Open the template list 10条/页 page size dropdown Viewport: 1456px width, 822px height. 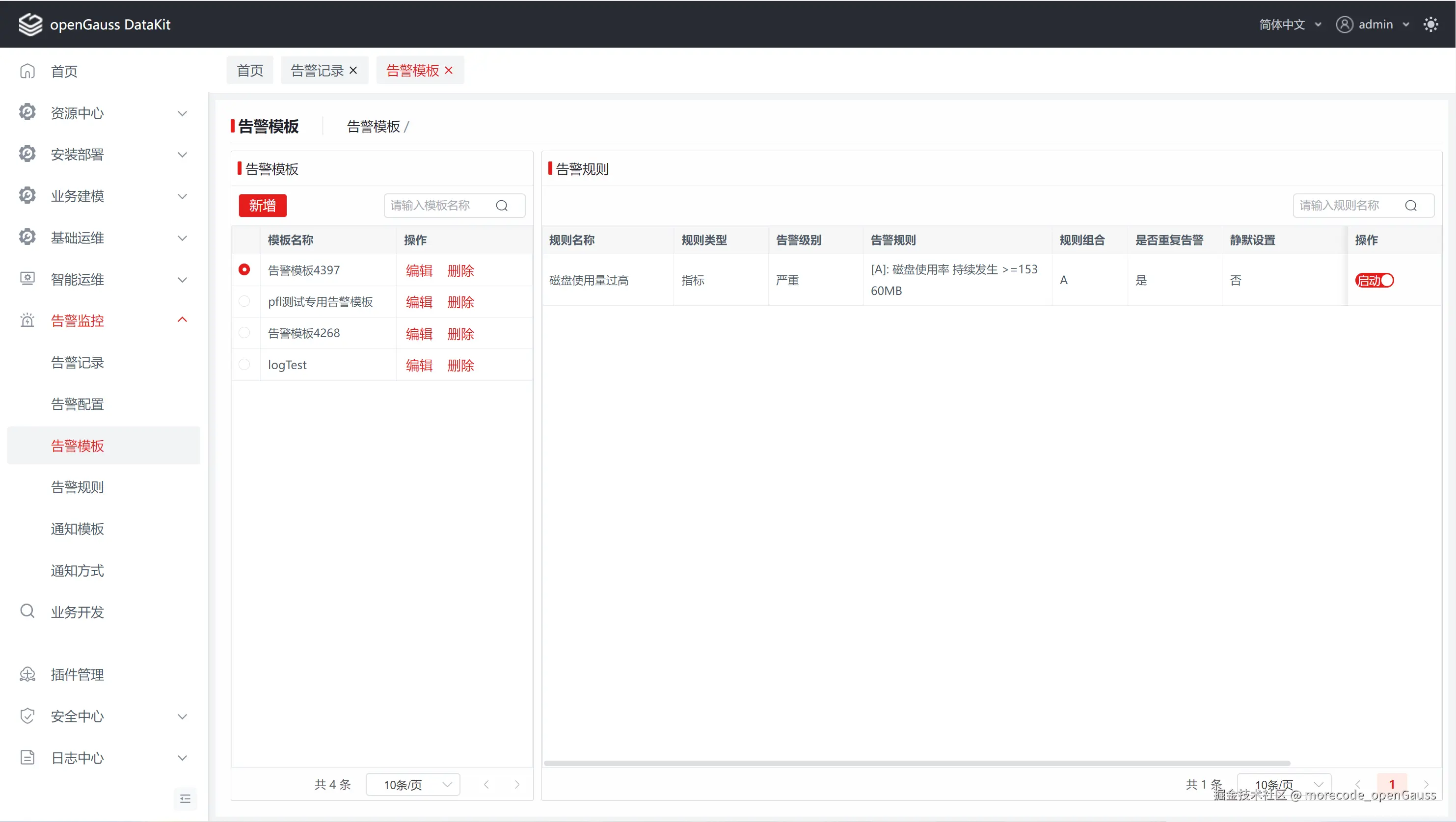point(413,784)
